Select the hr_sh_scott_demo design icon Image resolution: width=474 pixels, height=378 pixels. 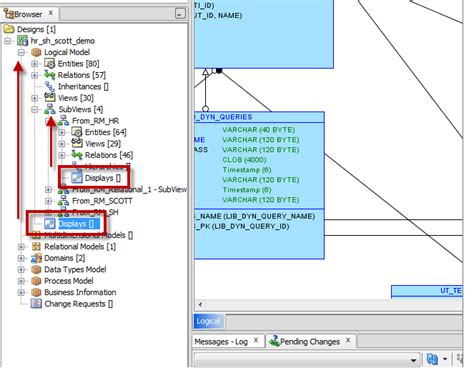pos(23,41)
